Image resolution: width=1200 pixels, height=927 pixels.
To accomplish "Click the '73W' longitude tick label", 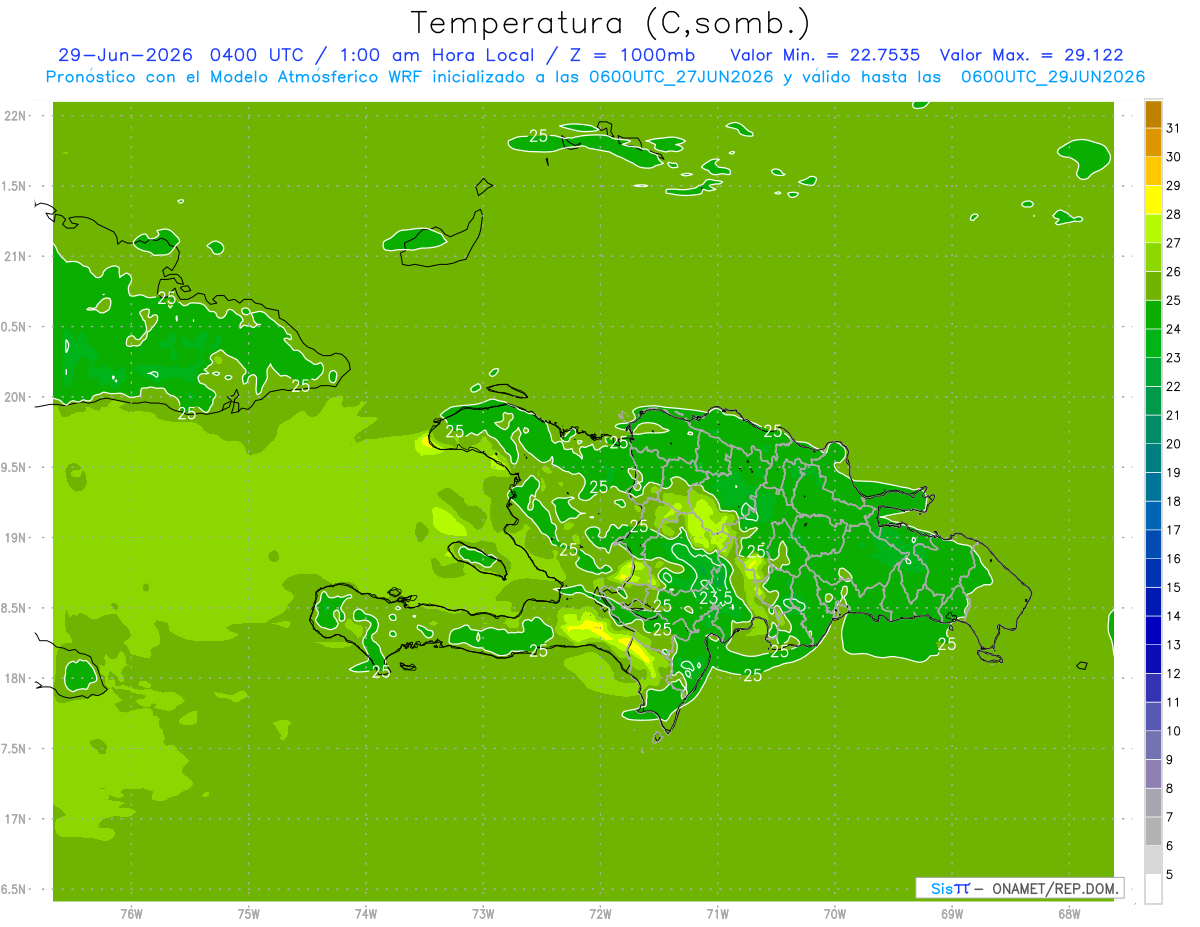I will [x=483, y=913].
